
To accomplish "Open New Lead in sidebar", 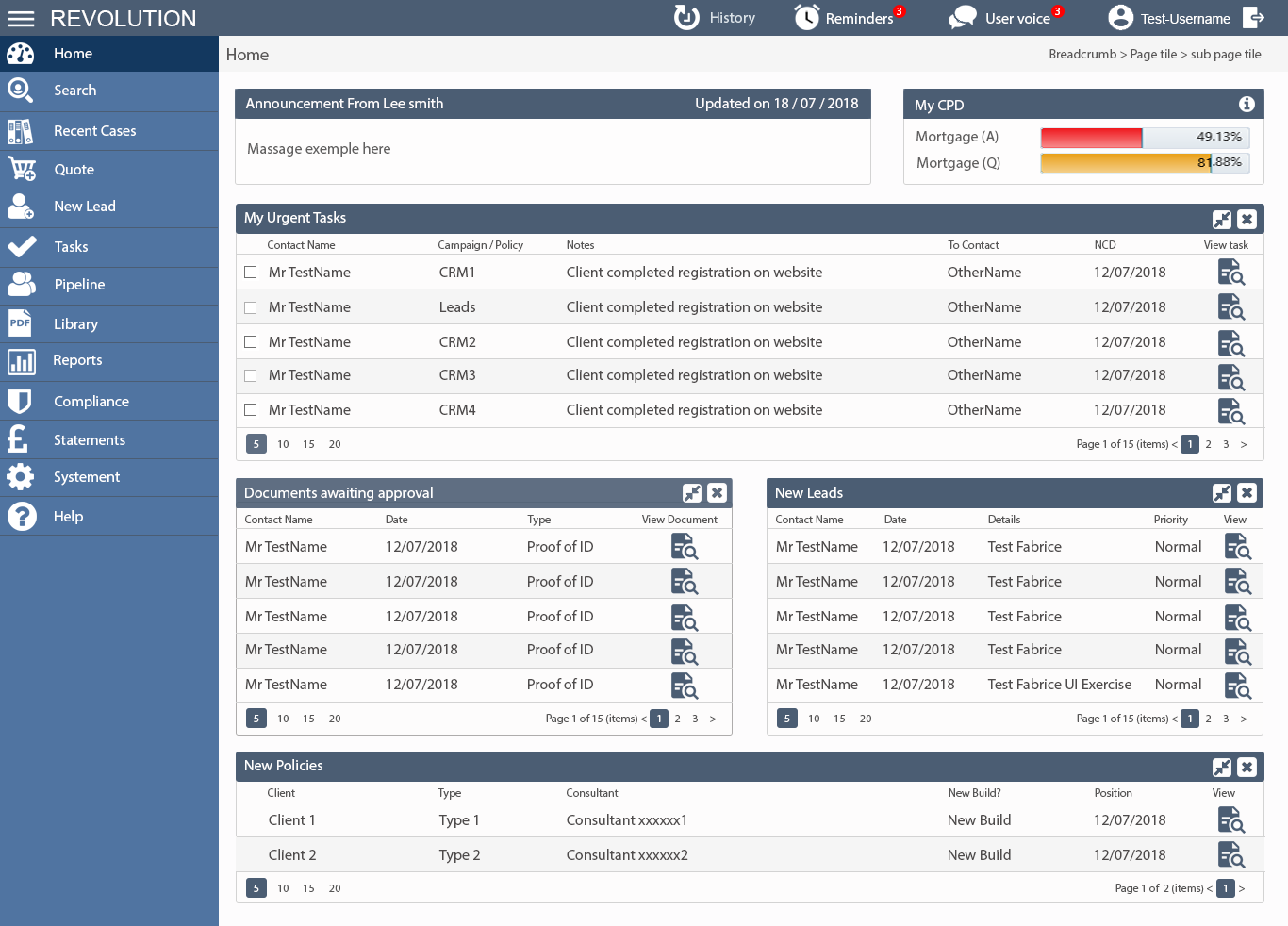I will (109, 207).
